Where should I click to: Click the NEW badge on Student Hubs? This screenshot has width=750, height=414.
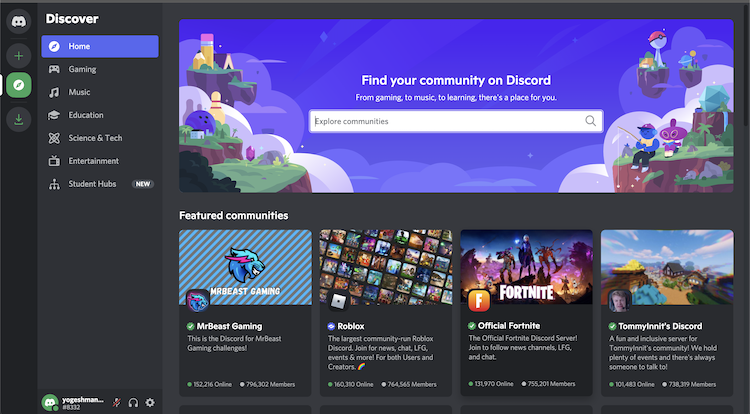tap(143, 184)
